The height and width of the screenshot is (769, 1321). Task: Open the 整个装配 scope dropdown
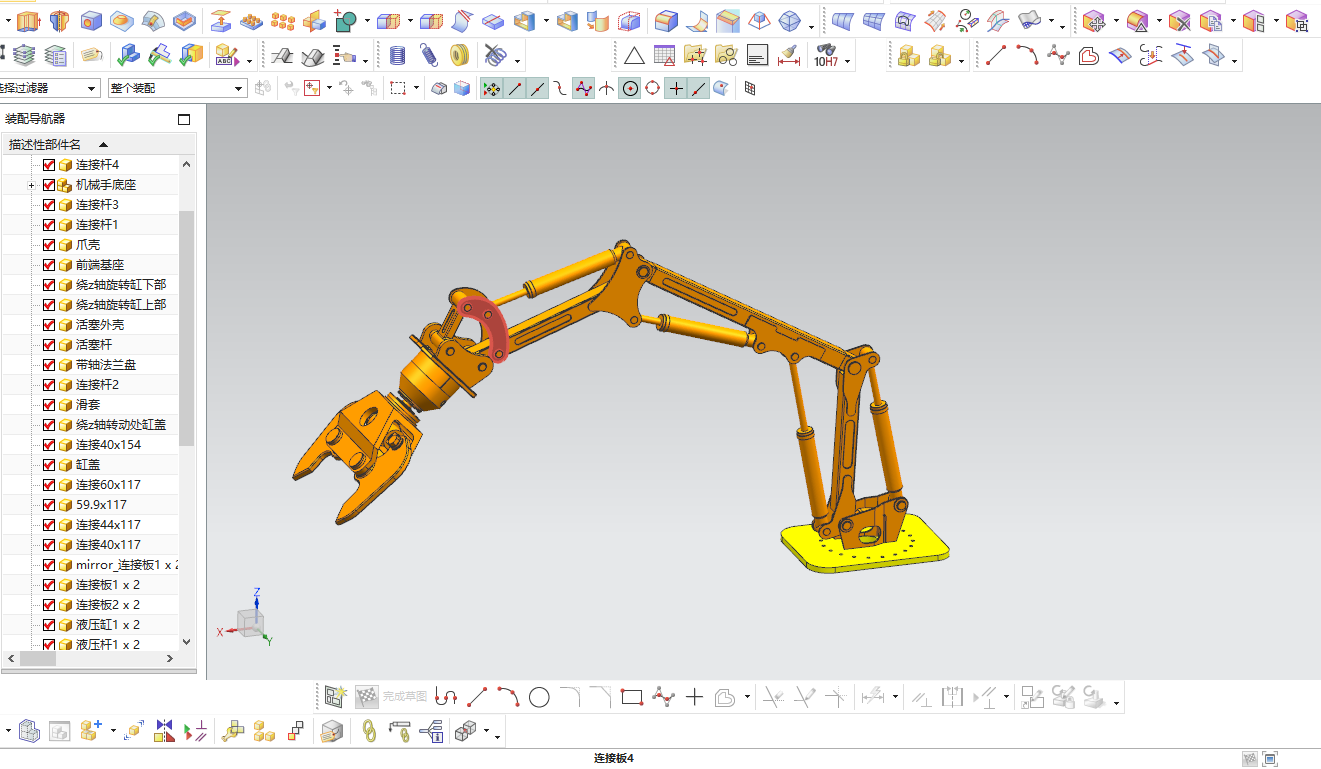(x=177, y=89)
